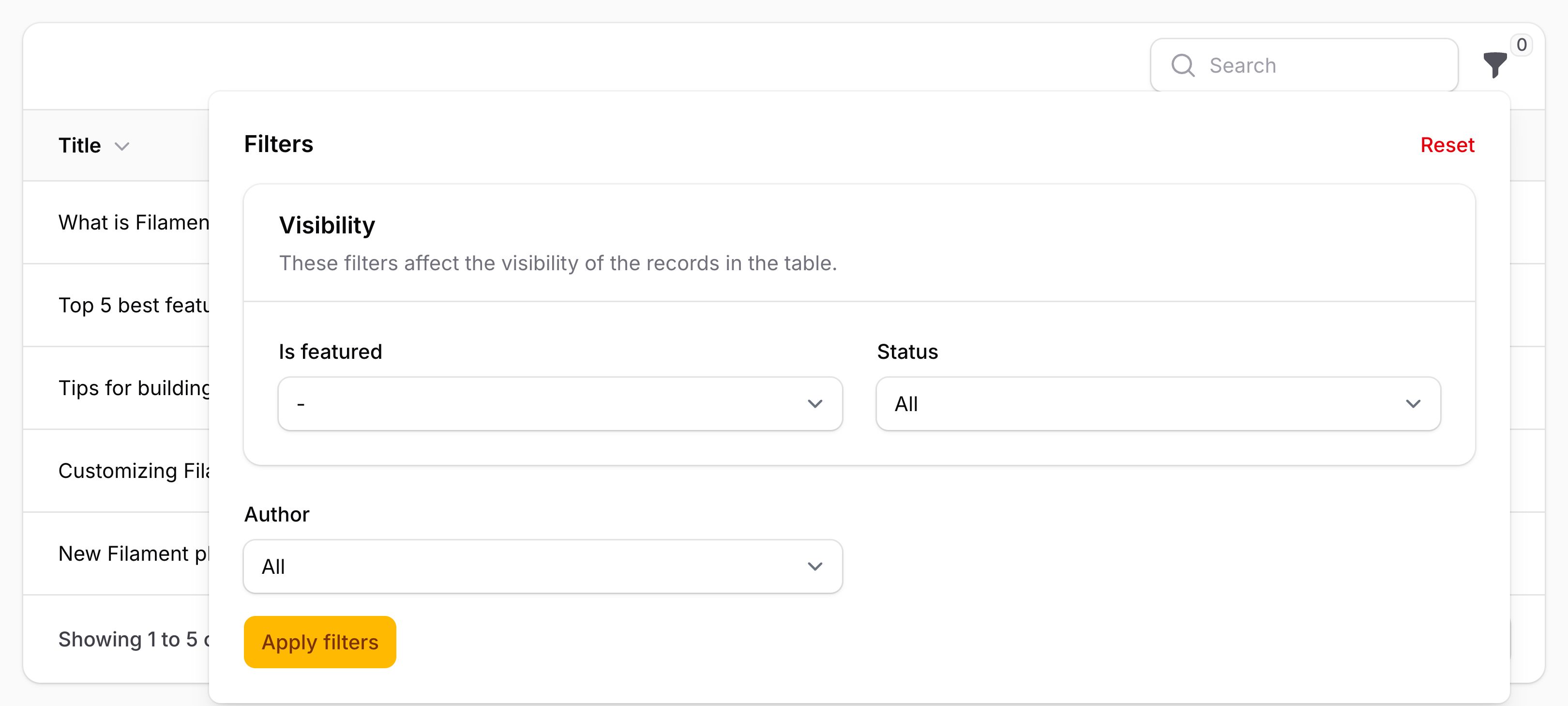Click the funnel filter icon
The width and height of the screenshot is (1568, 706).
[1494, 65]
